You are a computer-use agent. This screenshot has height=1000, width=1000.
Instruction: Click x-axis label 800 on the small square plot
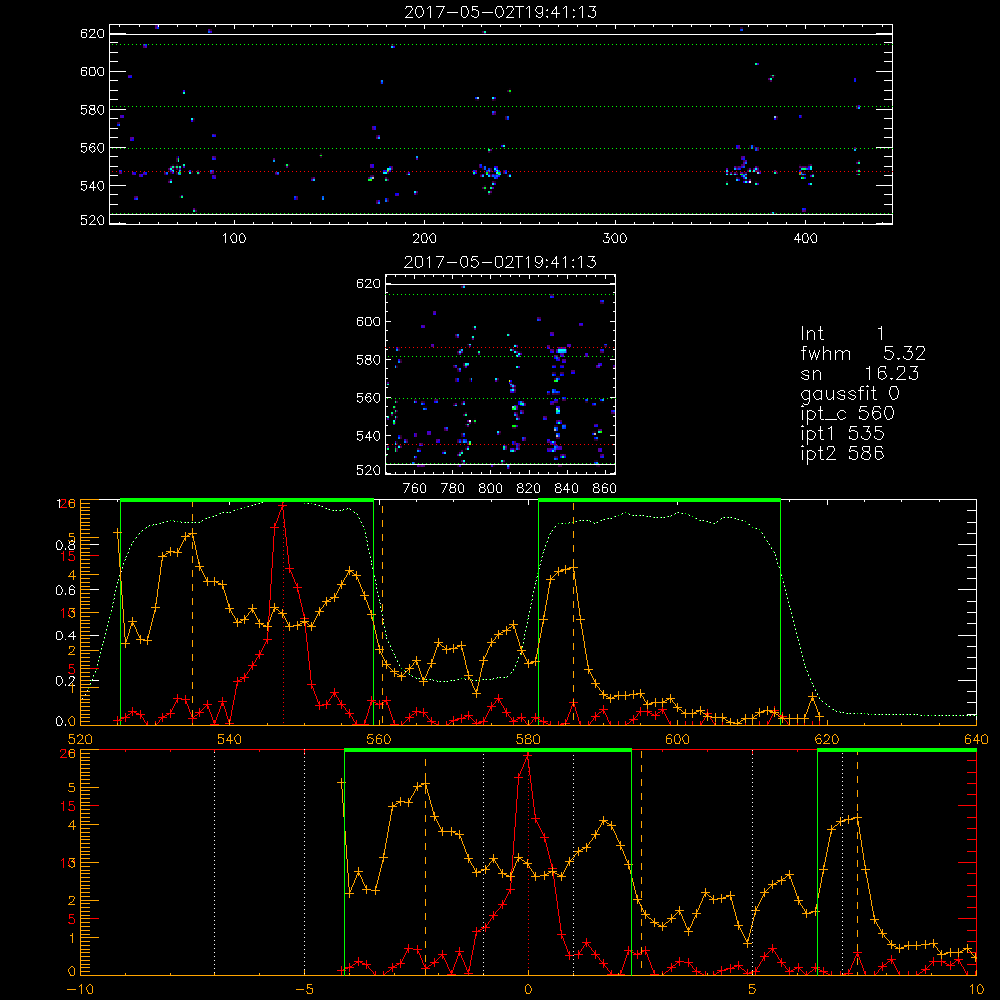tap(490, 489)
